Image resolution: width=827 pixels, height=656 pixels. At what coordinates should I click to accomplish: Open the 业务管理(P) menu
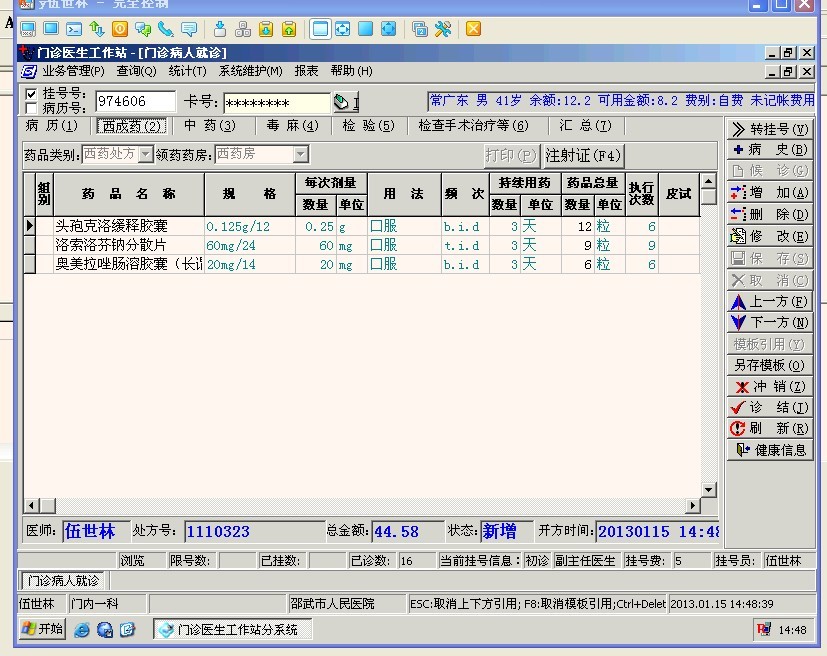point(73,71)
